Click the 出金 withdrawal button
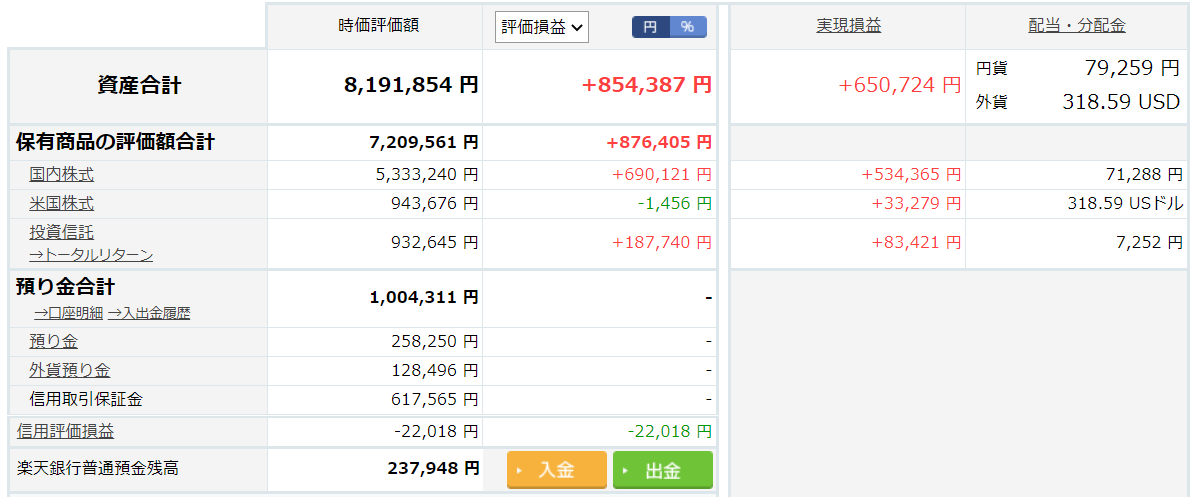 (663, 470)
